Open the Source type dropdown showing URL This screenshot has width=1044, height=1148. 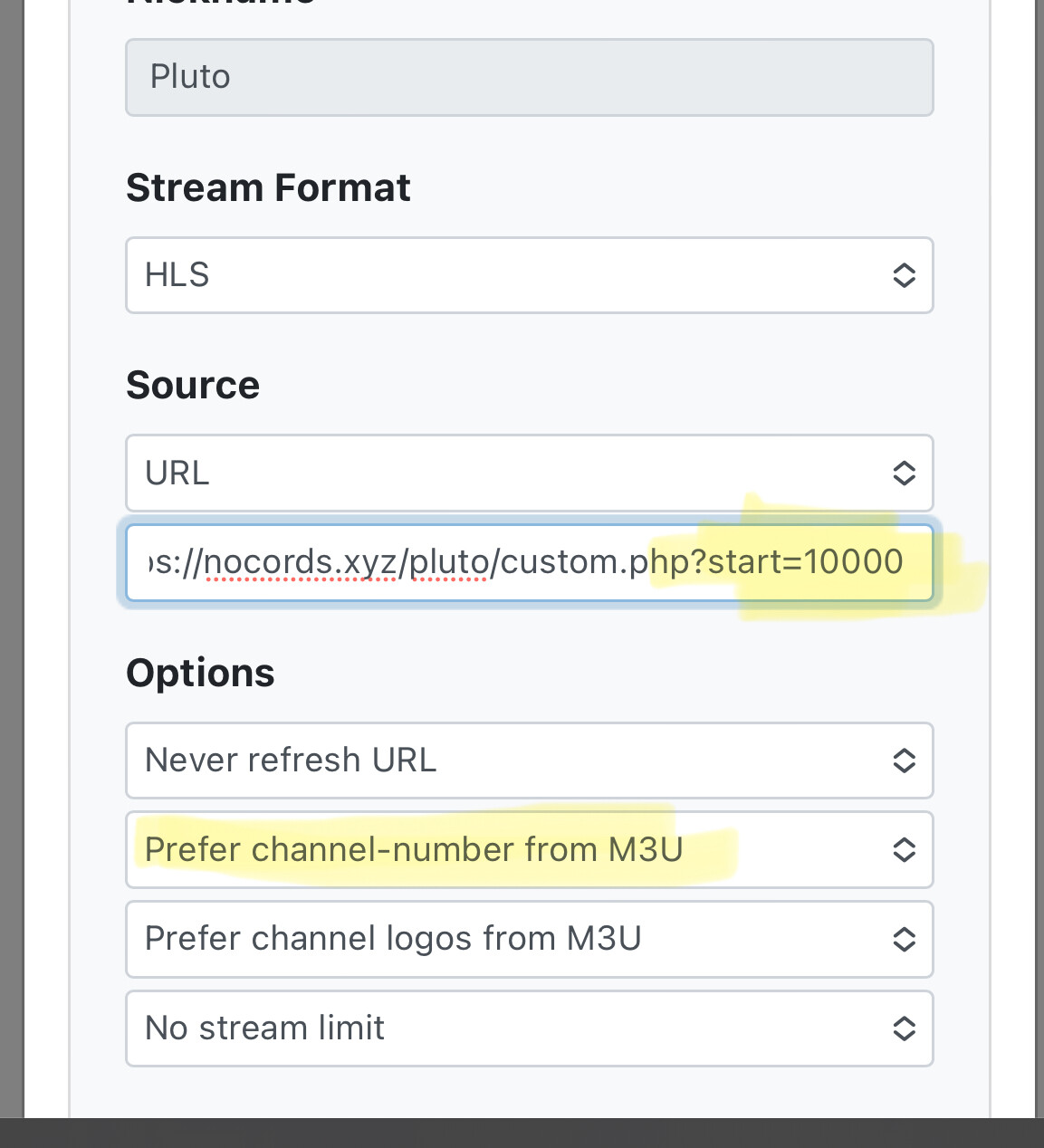click(507, 473)
